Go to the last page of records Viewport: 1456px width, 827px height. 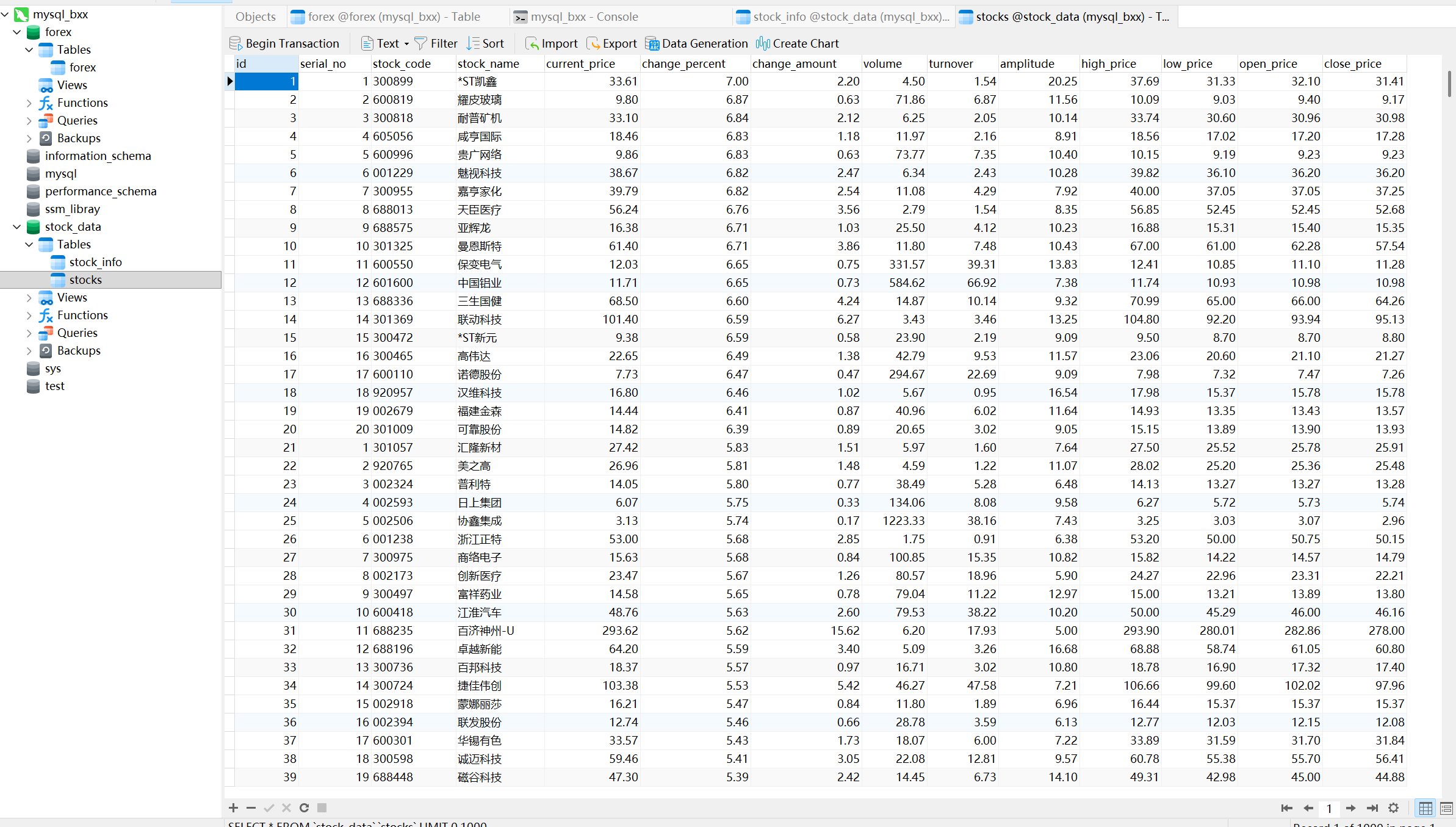(x=1372, y=808)
